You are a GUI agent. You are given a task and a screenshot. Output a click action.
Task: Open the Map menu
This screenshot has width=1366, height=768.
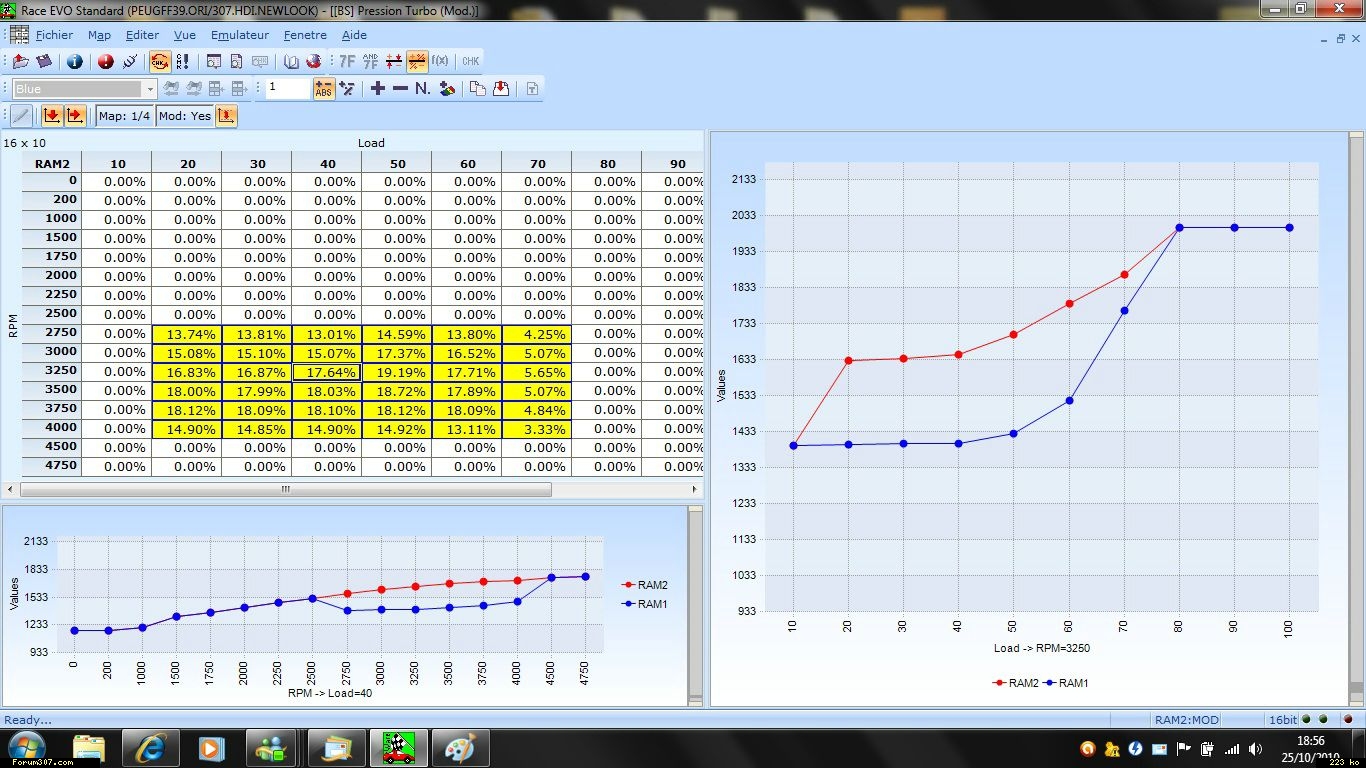[99, 35]
